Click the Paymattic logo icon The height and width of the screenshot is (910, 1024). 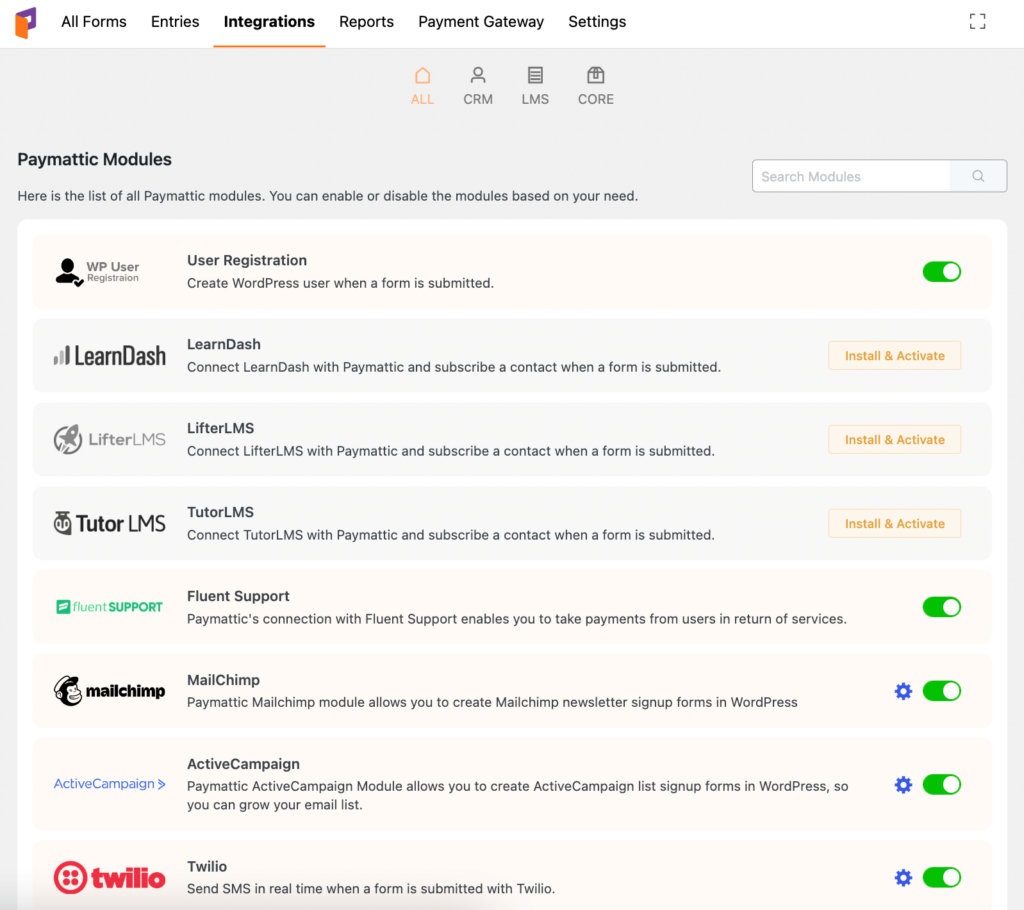coord(25,23)
